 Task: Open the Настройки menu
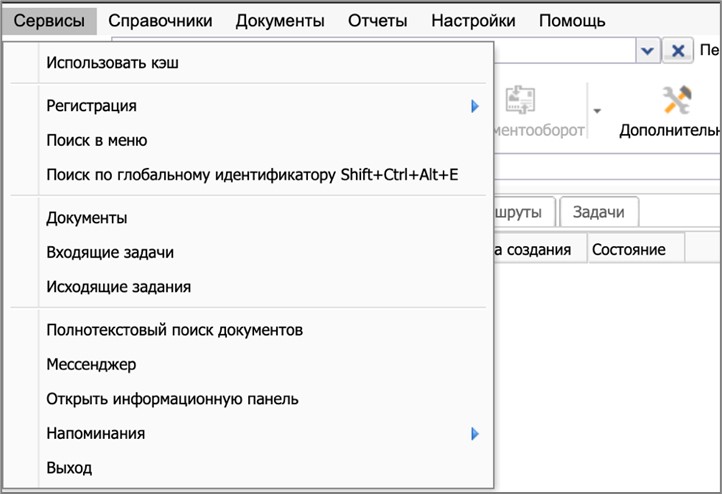(473, 20)
